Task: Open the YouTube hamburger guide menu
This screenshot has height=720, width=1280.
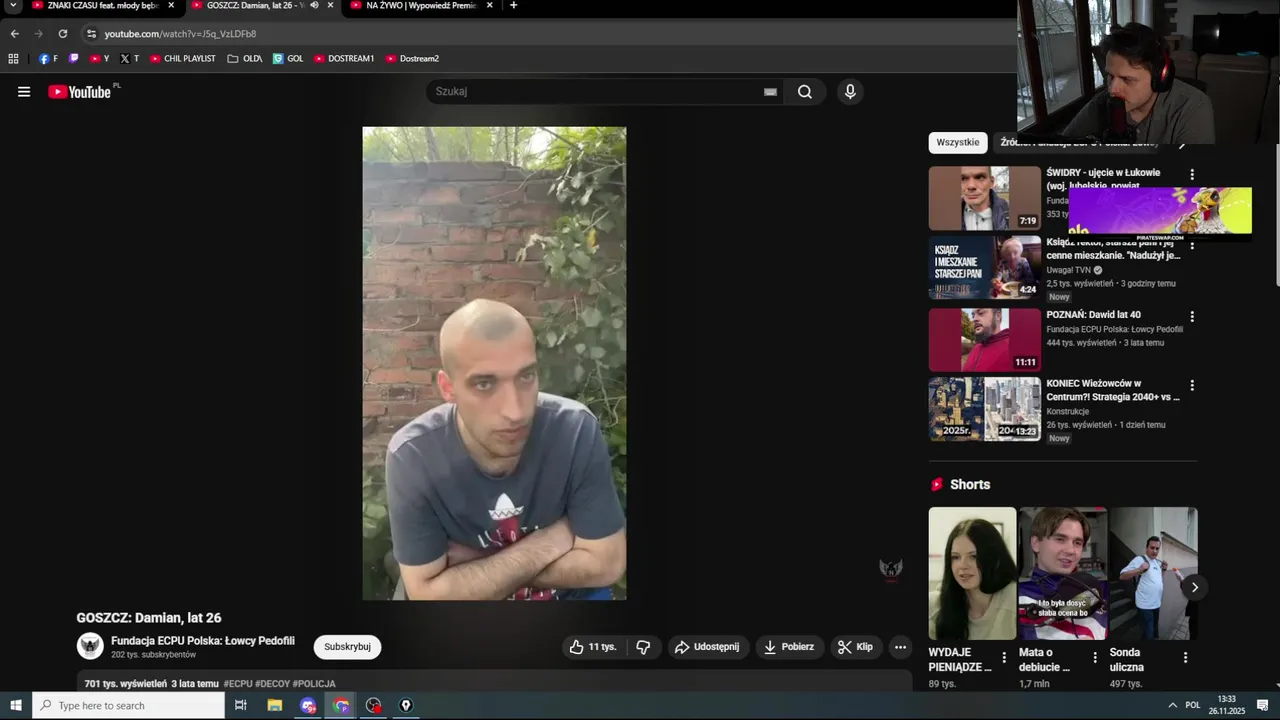Action: pyautogui.click(x=24, y=92)
